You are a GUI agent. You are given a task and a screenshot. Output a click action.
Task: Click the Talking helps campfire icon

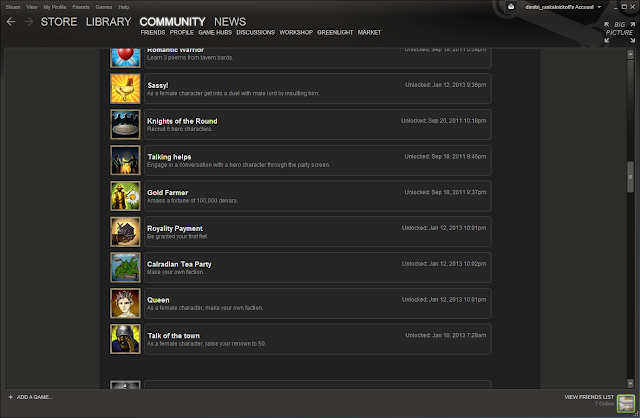(125, 160)
